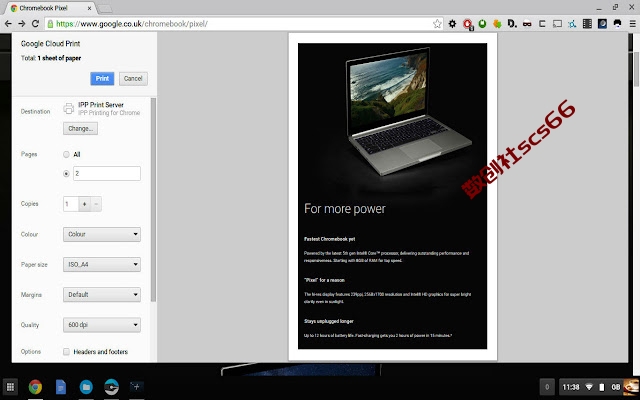Click the dark blue moon extension icon
This screenshot has height=400, width=640.
tap(602, 24)
